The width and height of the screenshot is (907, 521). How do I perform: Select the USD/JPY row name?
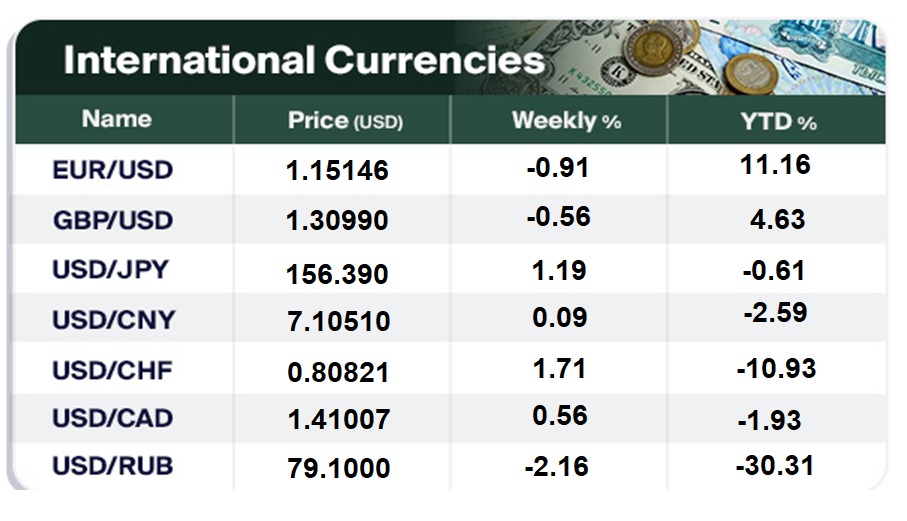pos(113,270)
